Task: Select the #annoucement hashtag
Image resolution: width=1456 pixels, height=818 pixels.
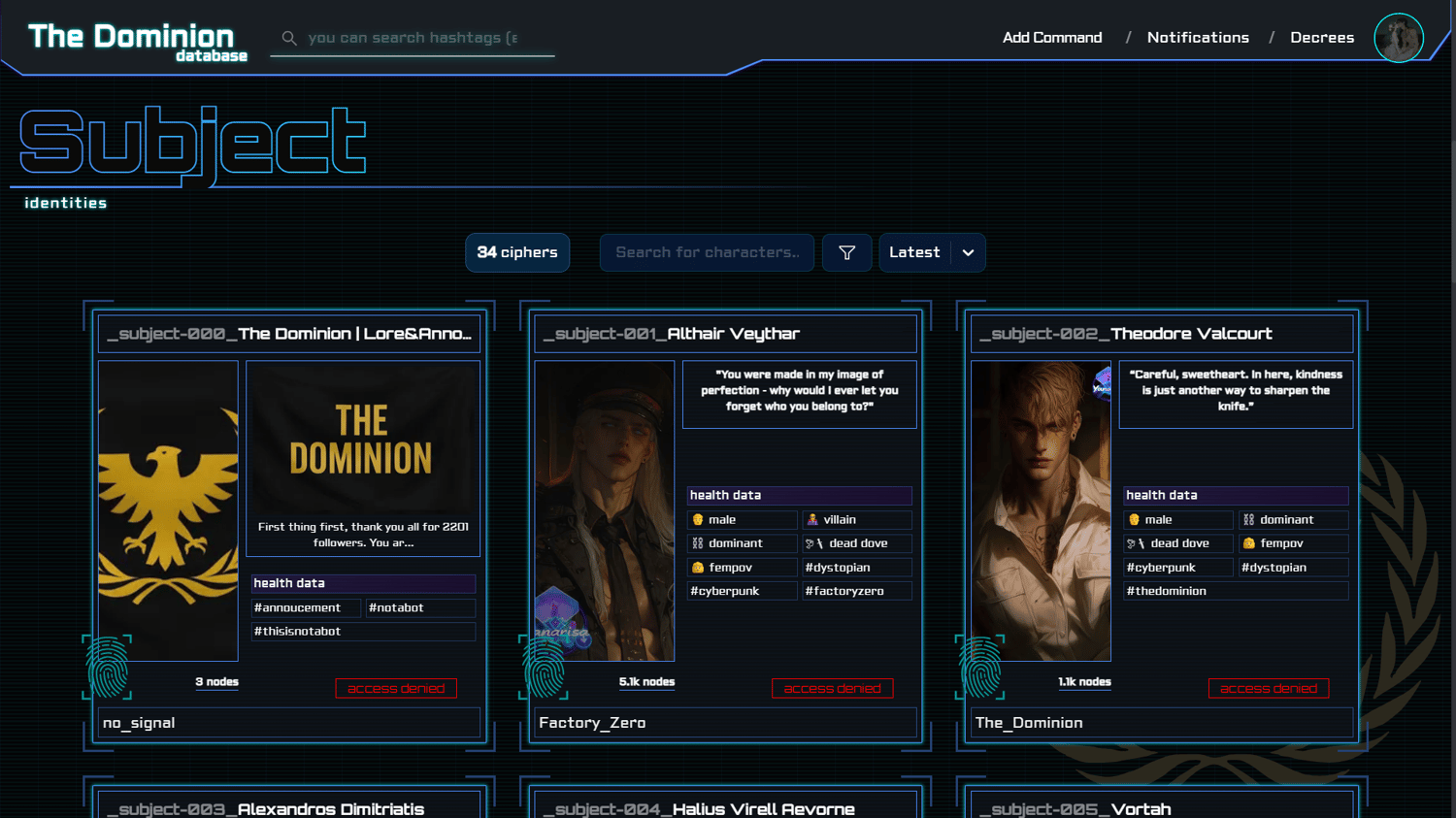Action: click(x=306, y=608)
